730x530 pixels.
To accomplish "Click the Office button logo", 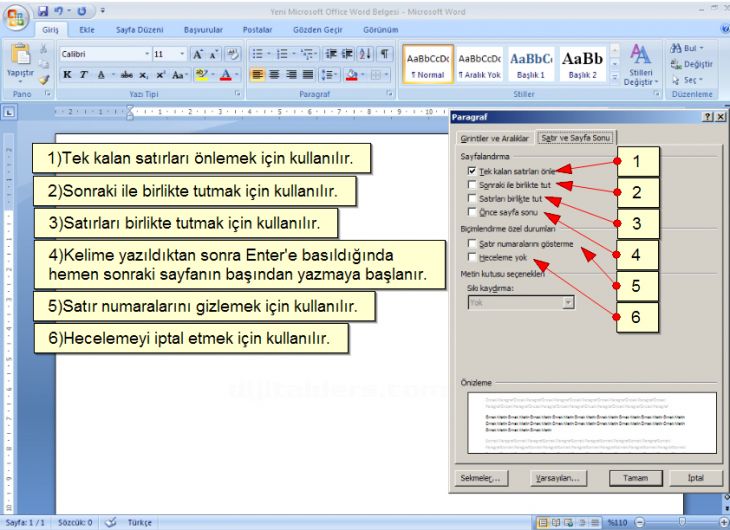I will [15, 18].
